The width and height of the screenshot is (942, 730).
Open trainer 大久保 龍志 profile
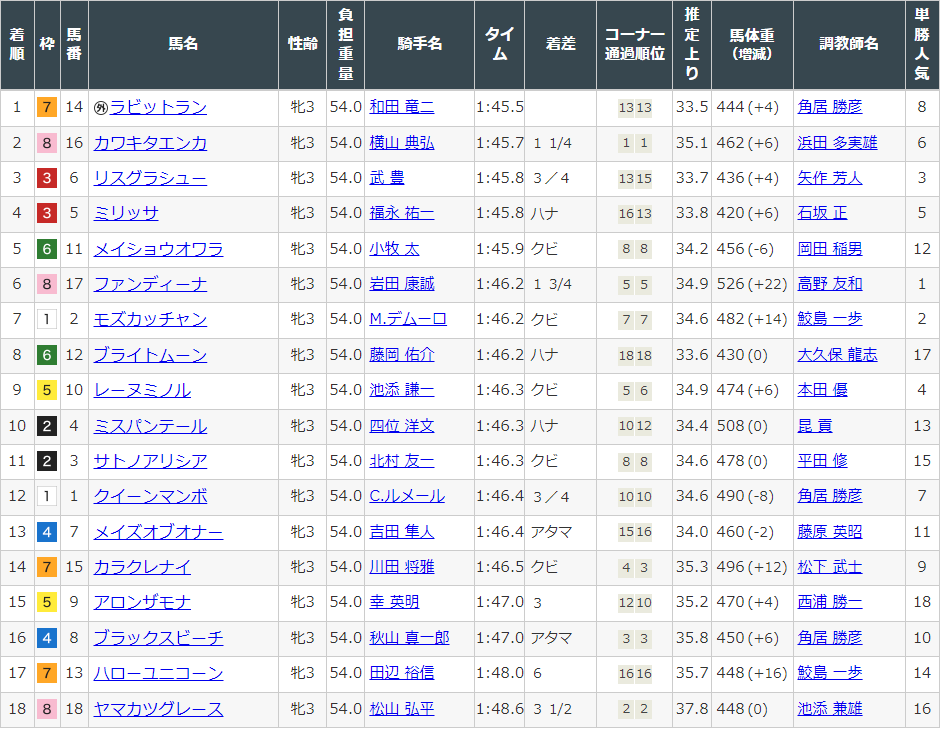[x=837, y=354]
